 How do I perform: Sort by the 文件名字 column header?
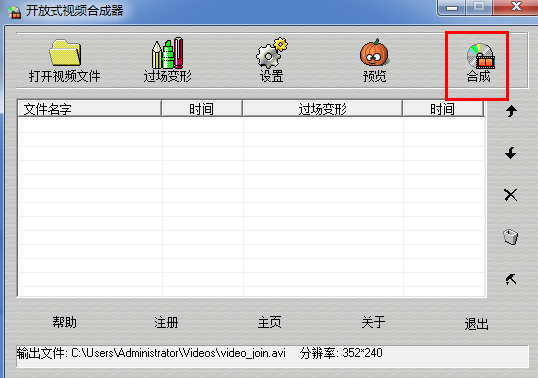click(x=89, y=109)
